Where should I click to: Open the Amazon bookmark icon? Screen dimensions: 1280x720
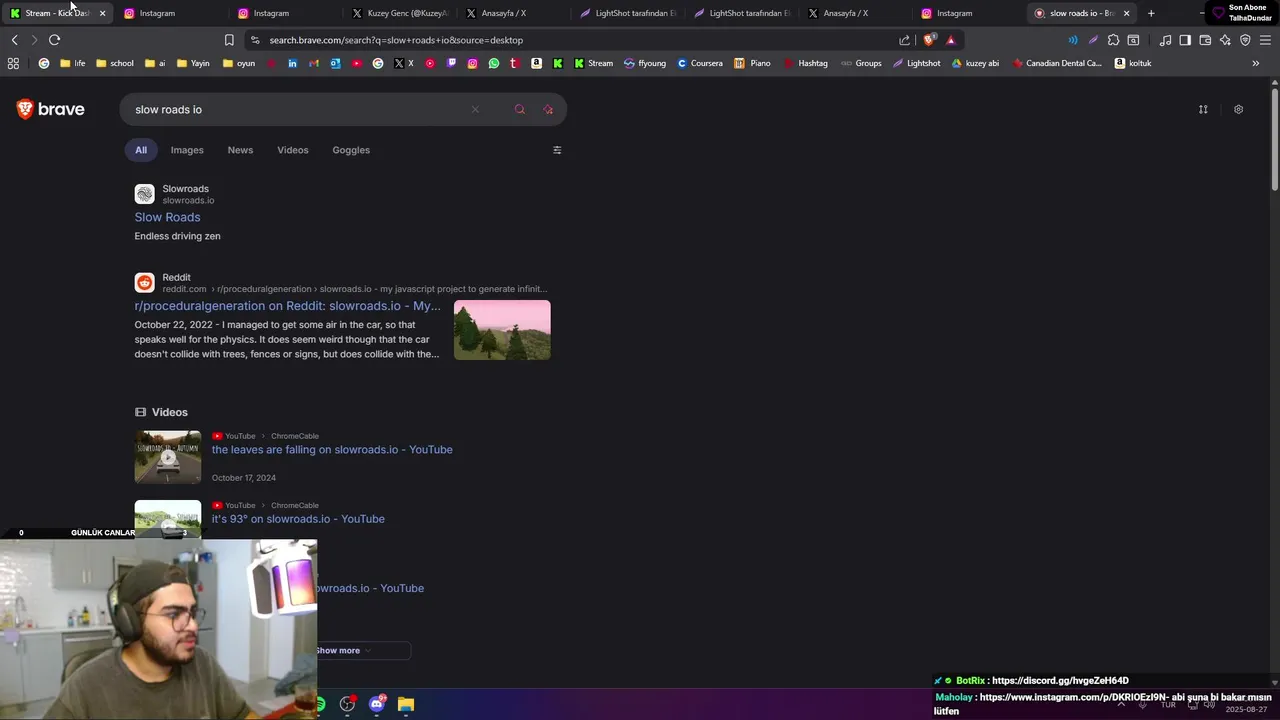[x=536, y=63]
